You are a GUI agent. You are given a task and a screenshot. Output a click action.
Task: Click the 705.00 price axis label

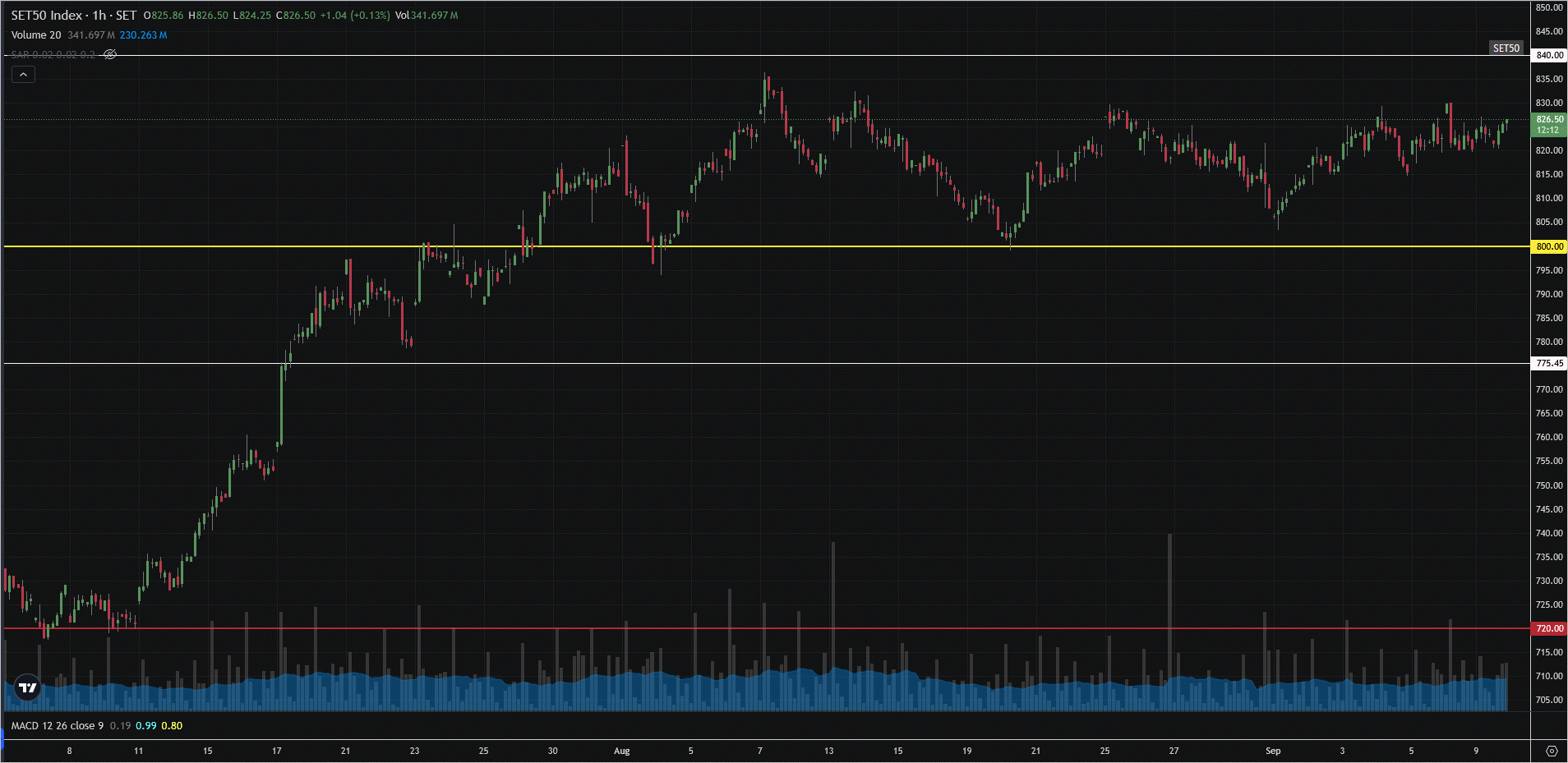[1549, 700]
